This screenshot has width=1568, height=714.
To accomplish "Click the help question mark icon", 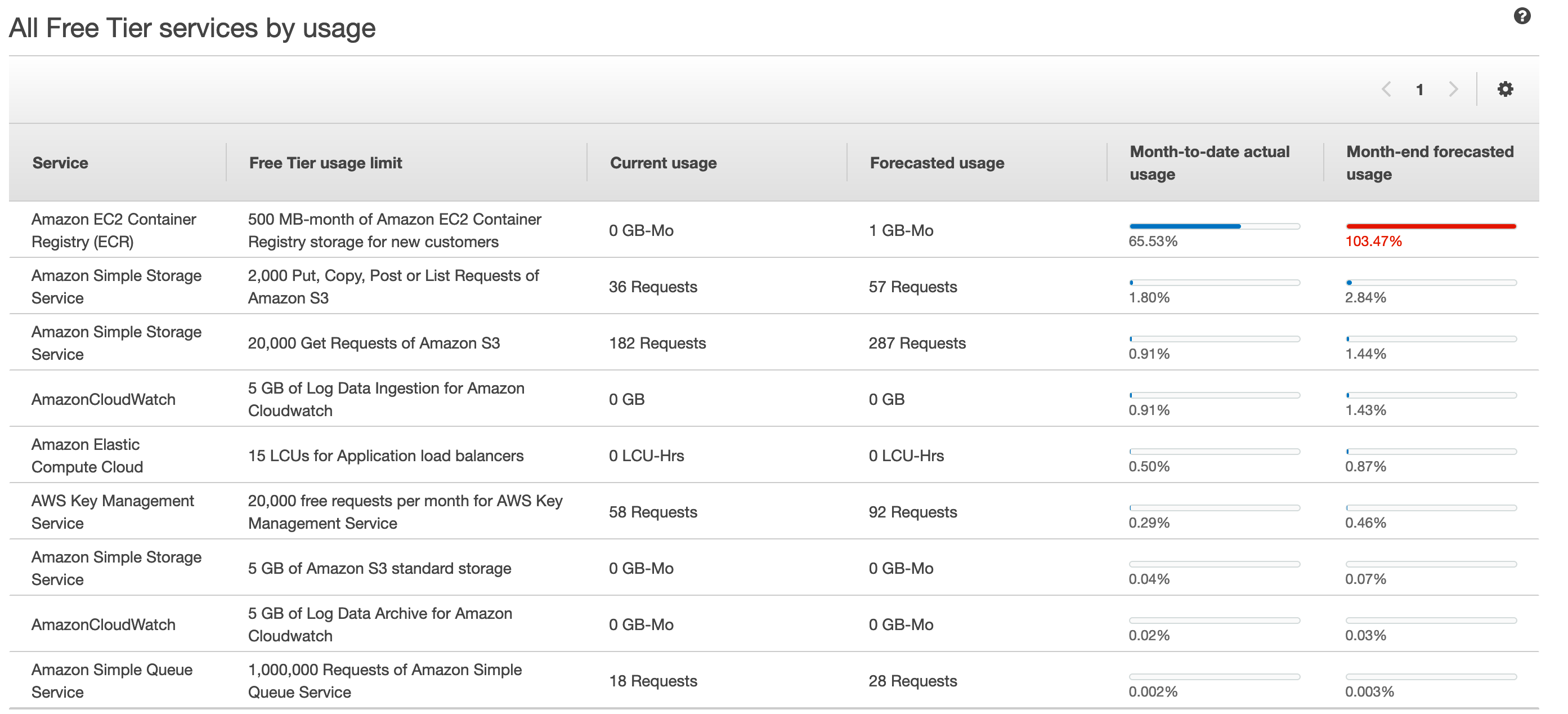I will (x=1522, y=16).
